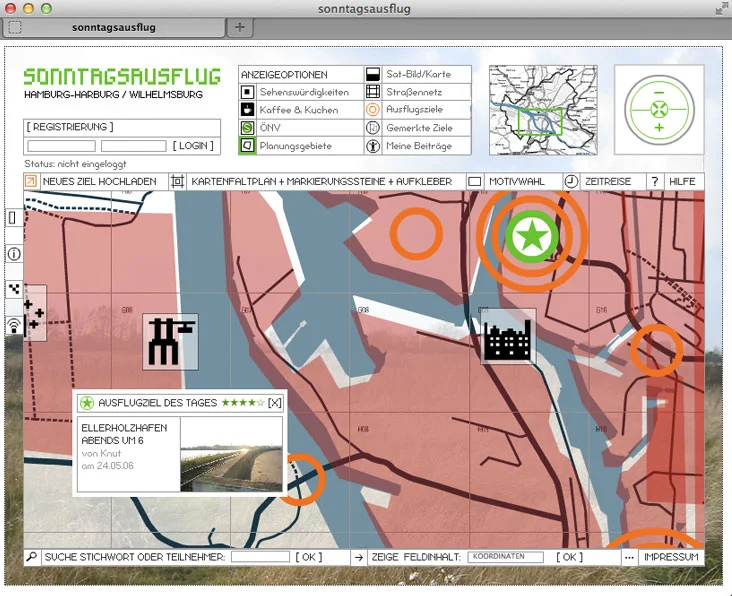Click the three-dots icon beside Impressum
Screen dimensions: 732x596
[x=629, y=557]
